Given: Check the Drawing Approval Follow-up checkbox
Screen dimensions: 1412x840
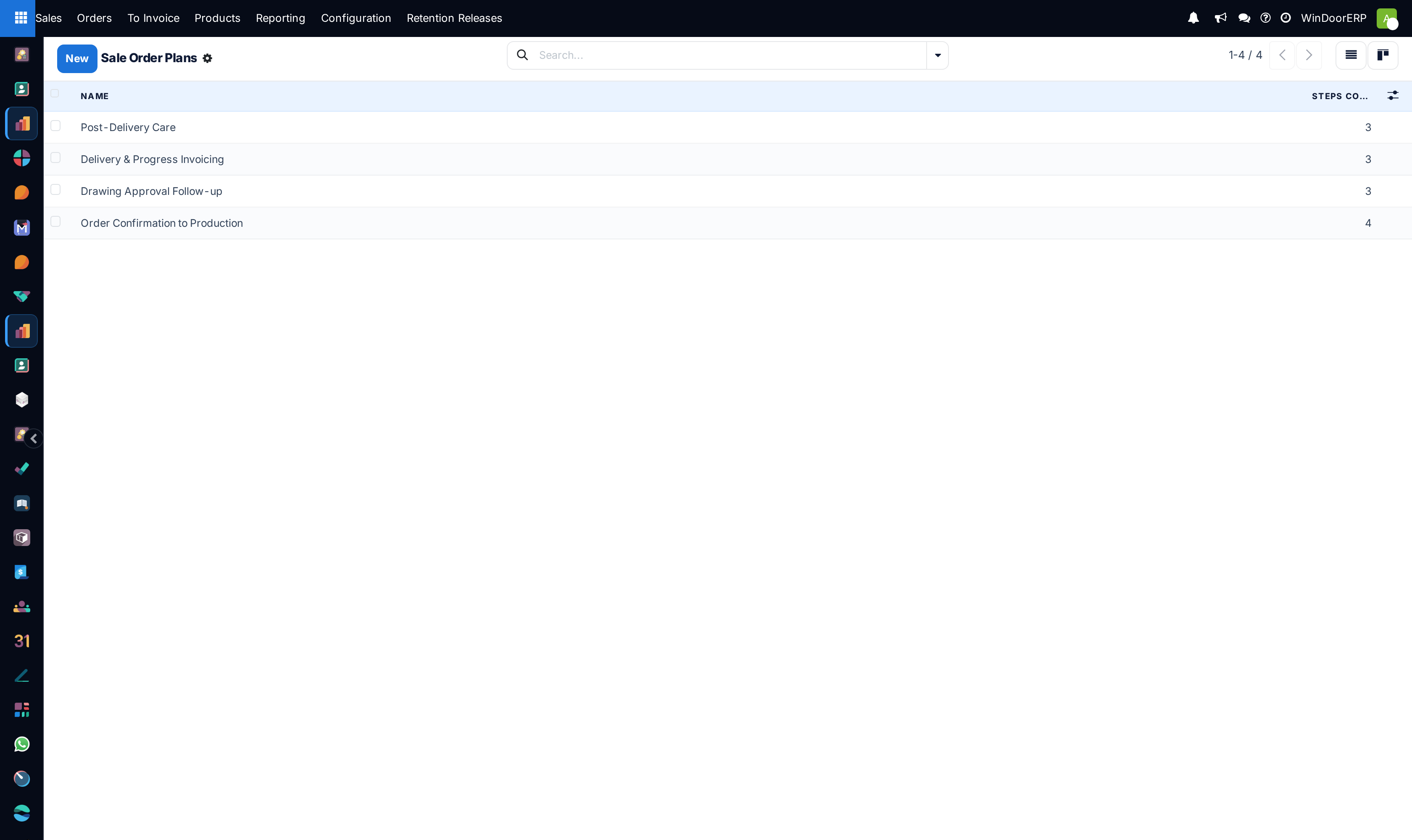Looking at the screenshot, I should click(x=55, y=189).
